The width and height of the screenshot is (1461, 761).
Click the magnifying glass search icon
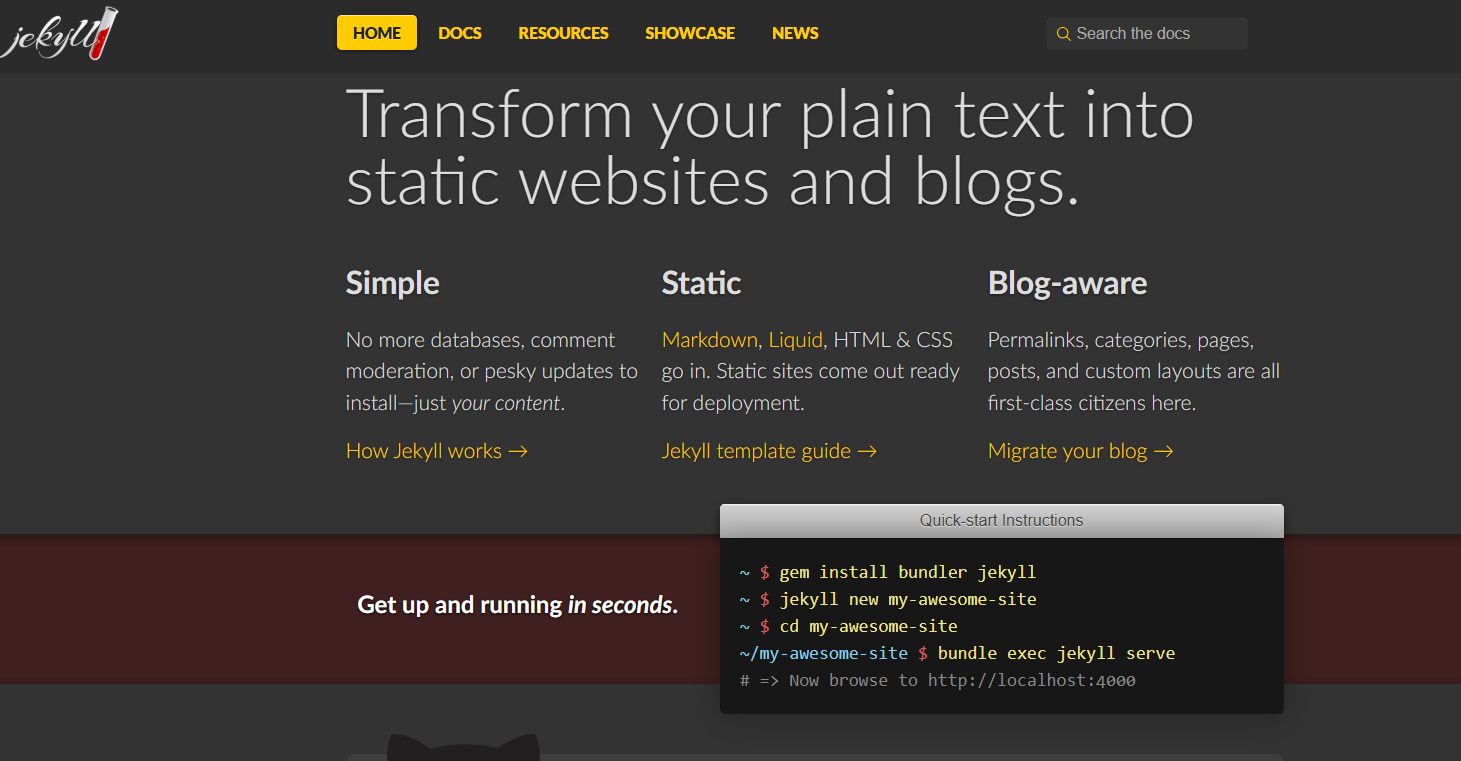point(1064,33)
